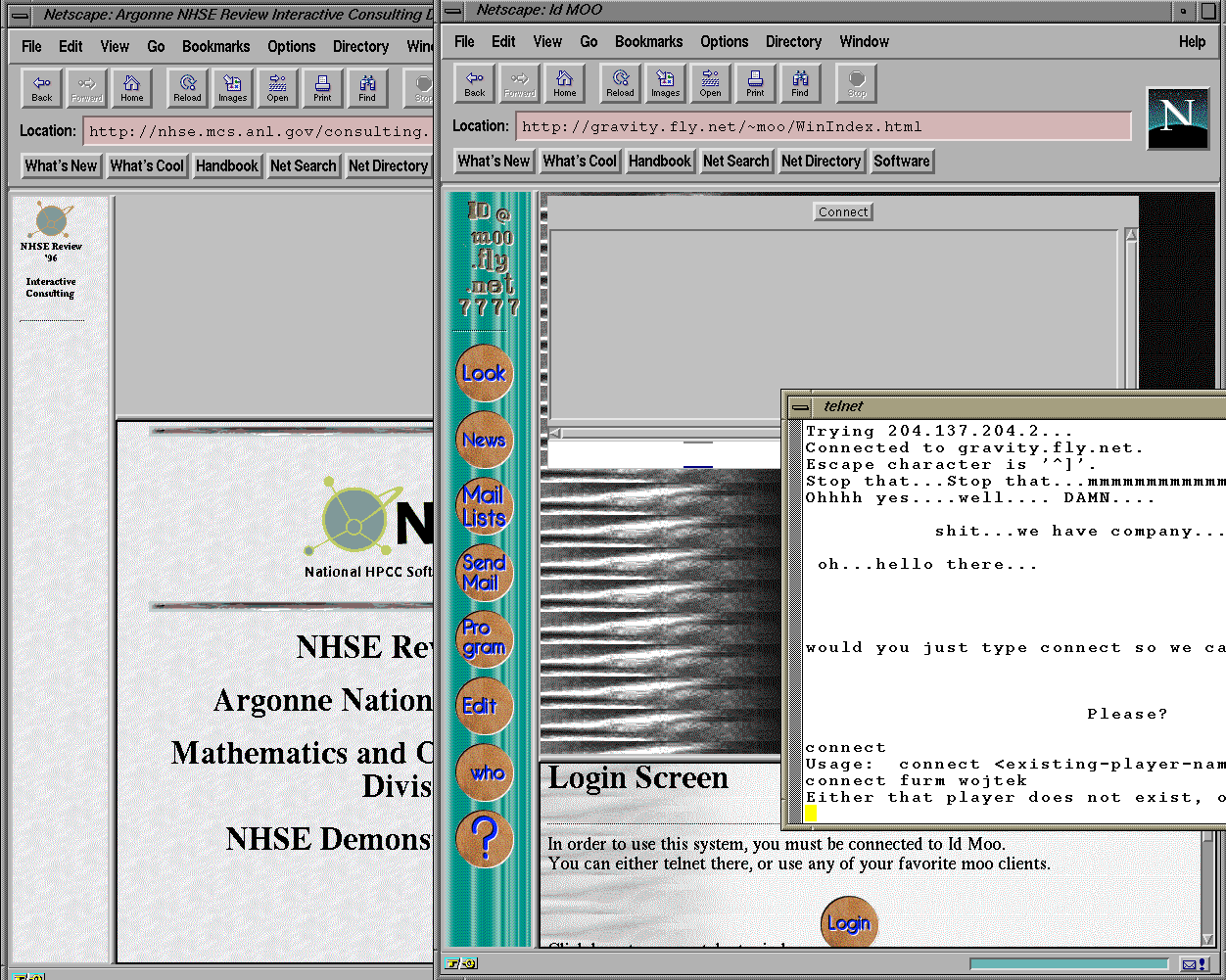This screenshot has width=1226, height=980.
Task: Click the Netscape N logo
Action: pos(1178,118)
